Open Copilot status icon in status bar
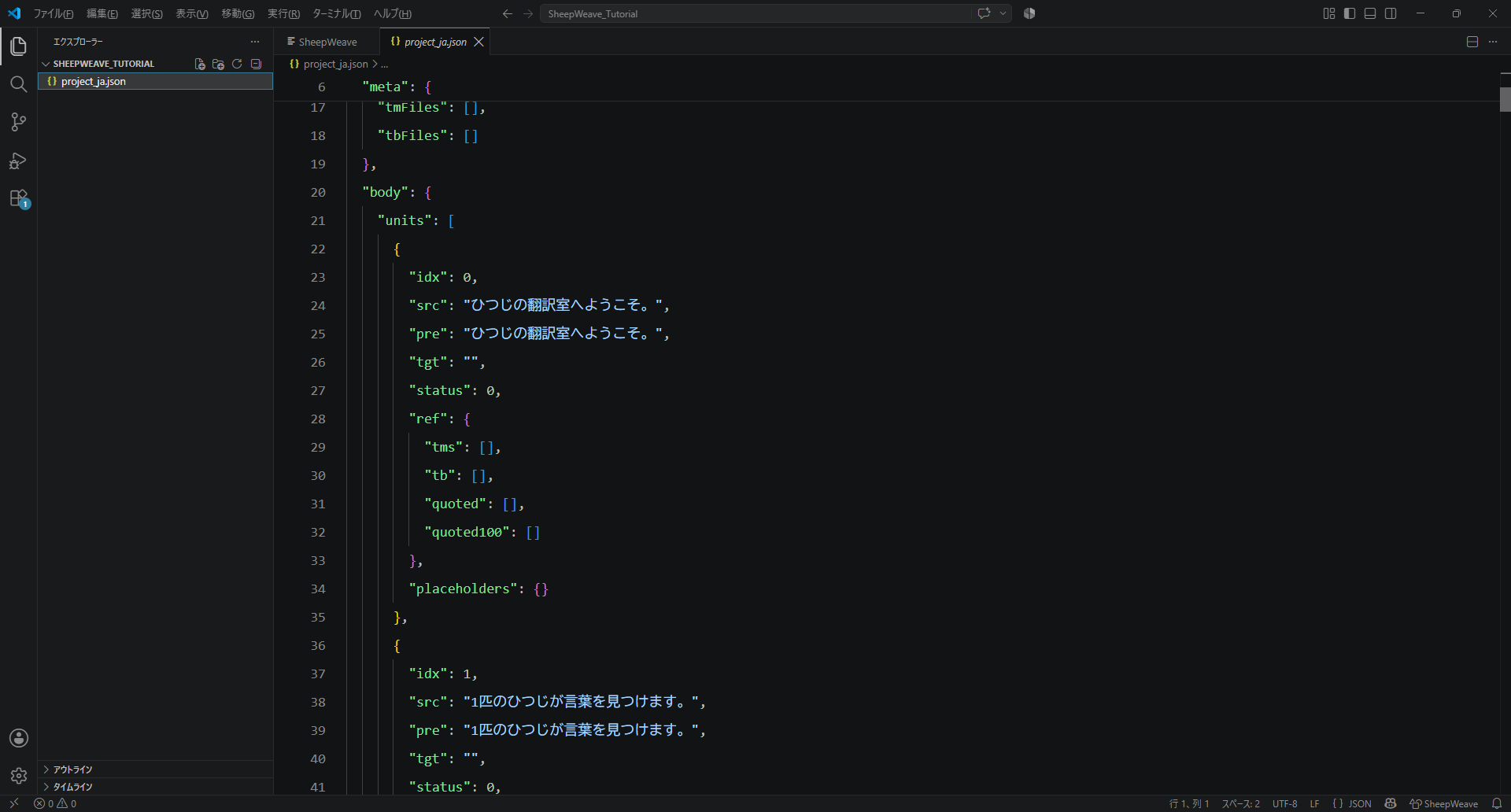The height and width of the screenshot is (812, 1511). click(x=1391, y=803)
